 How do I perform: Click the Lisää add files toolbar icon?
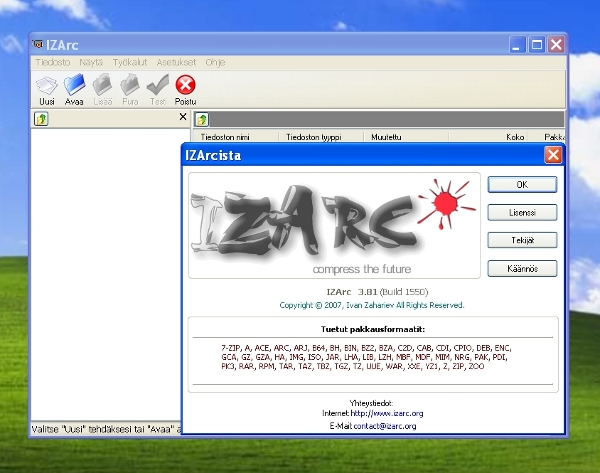pos(103,90)
